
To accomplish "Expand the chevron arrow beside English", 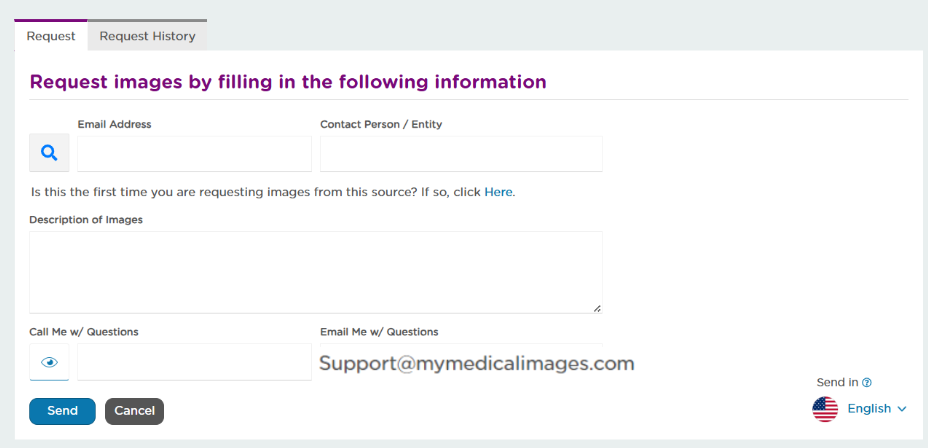I will click(902, 409).
